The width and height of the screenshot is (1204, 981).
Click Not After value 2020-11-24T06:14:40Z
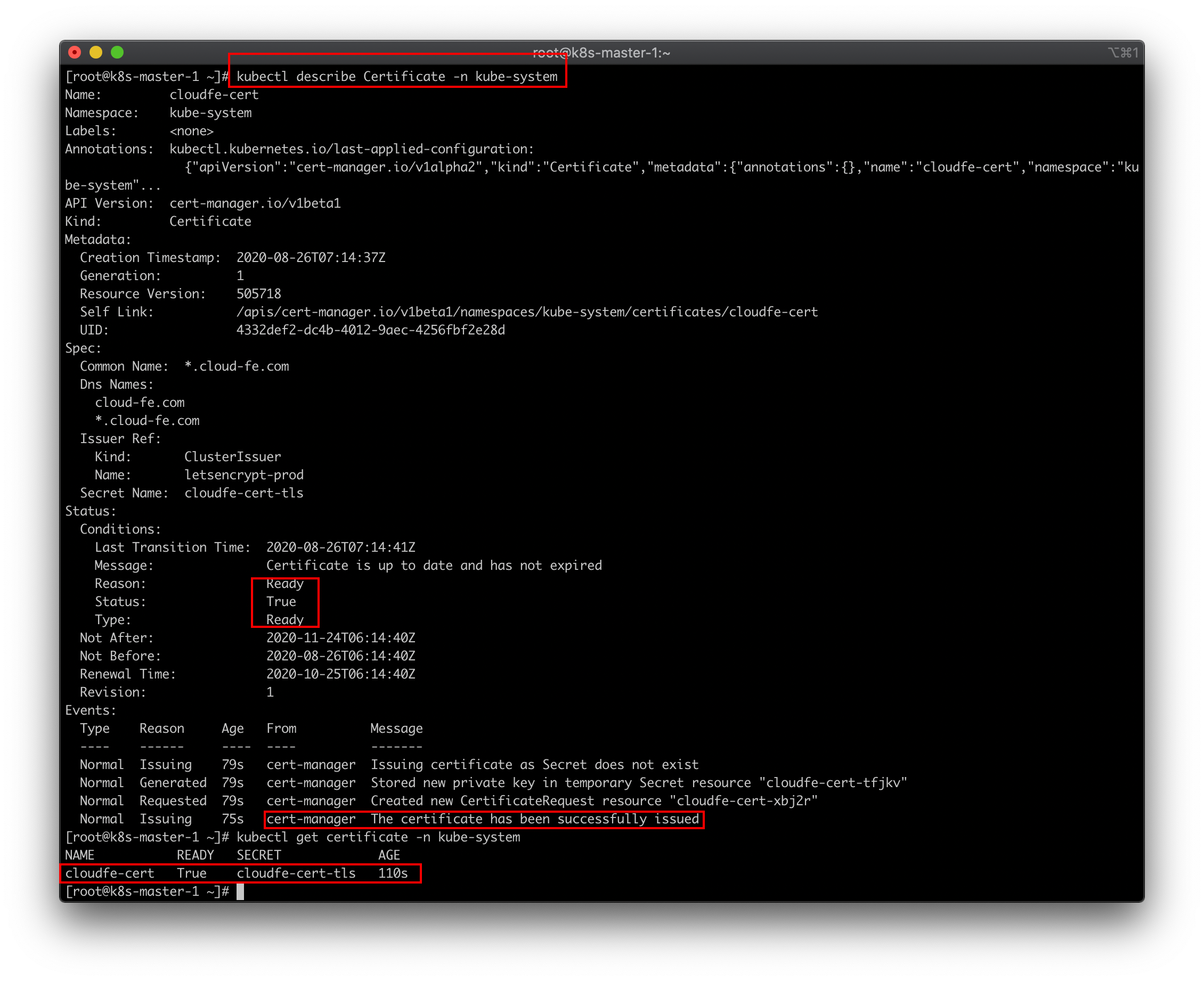point(340,638)
